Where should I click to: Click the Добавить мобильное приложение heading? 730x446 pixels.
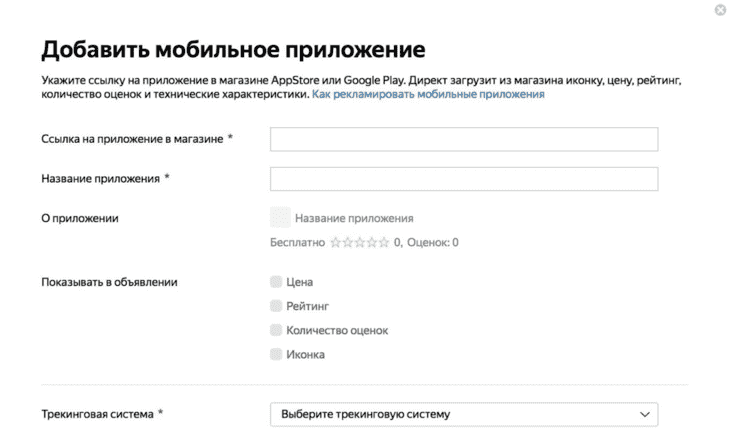[233, 50]
